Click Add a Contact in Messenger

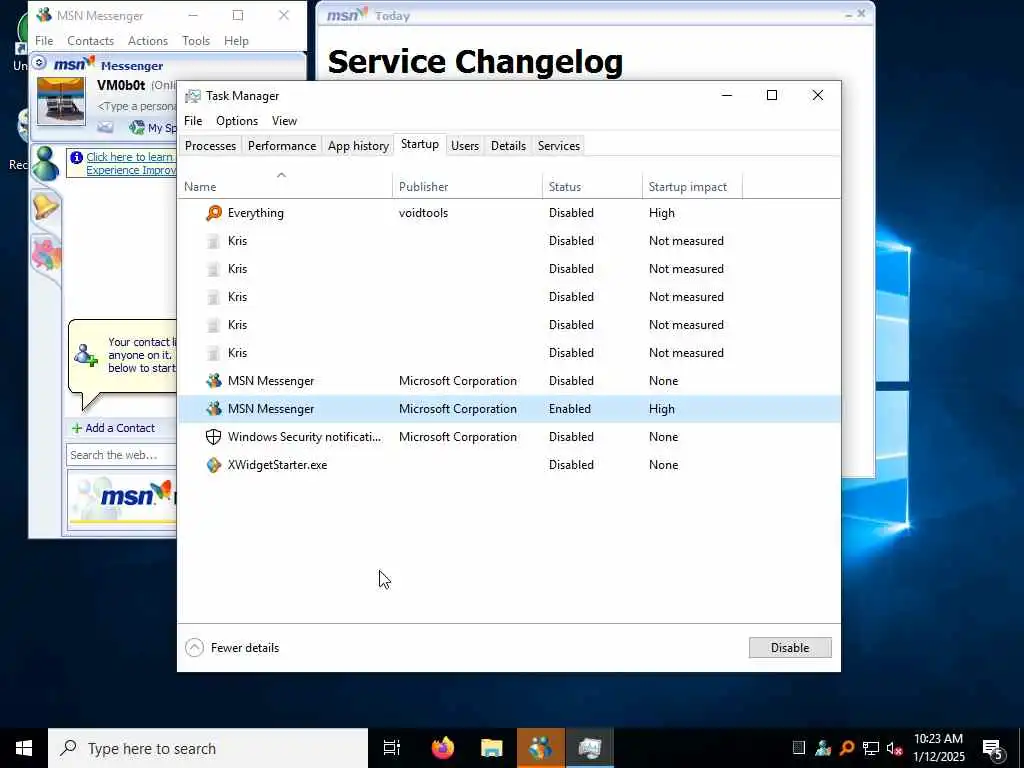(114, 428)
